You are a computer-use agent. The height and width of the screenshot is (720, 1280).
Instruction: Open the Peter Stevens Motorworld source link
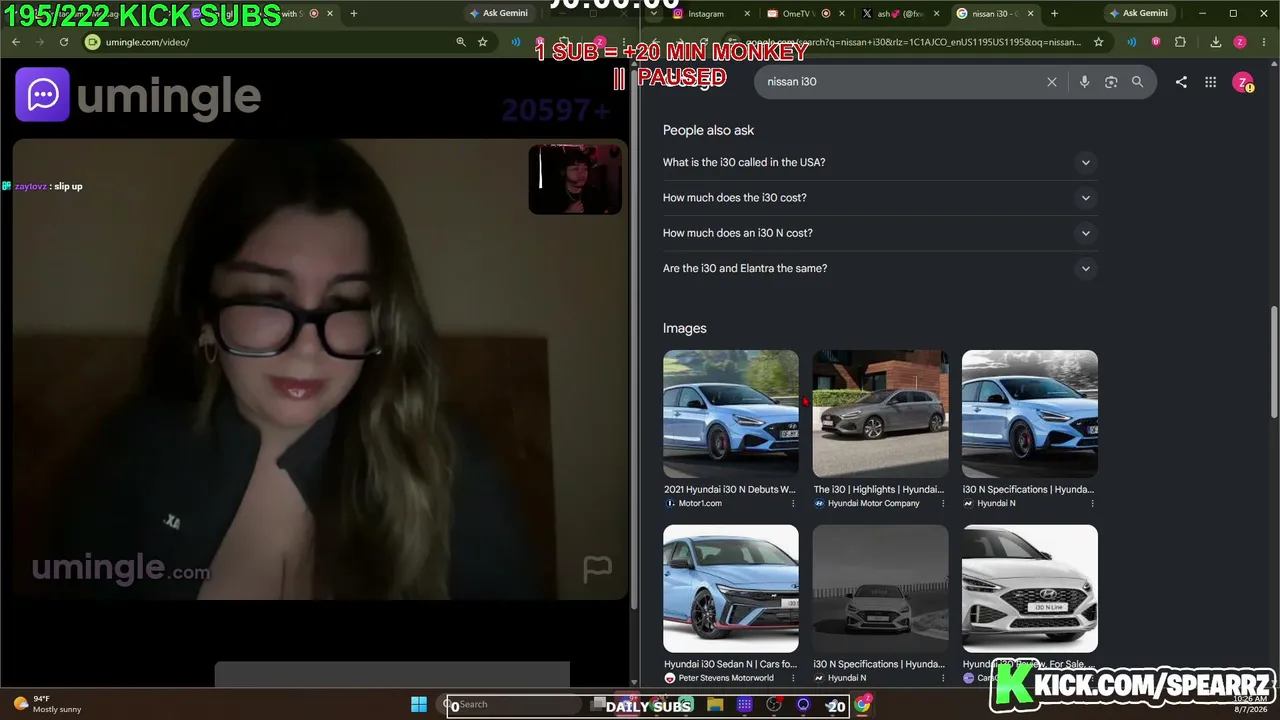coord(726,678)
